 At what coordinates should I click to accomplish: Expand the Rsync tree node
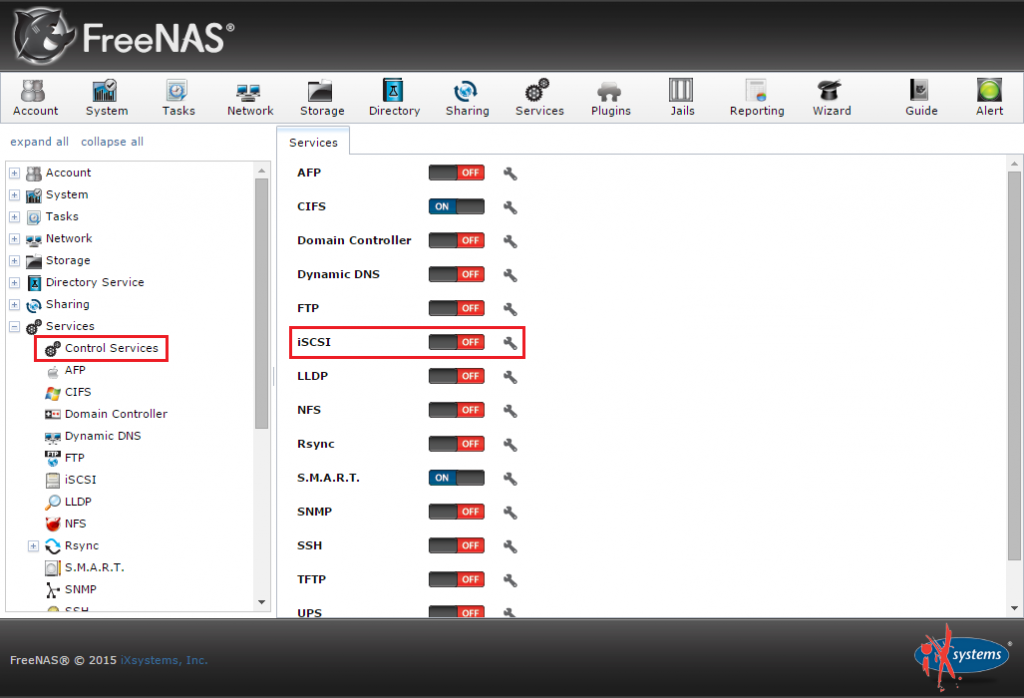(x=33, y=546)
